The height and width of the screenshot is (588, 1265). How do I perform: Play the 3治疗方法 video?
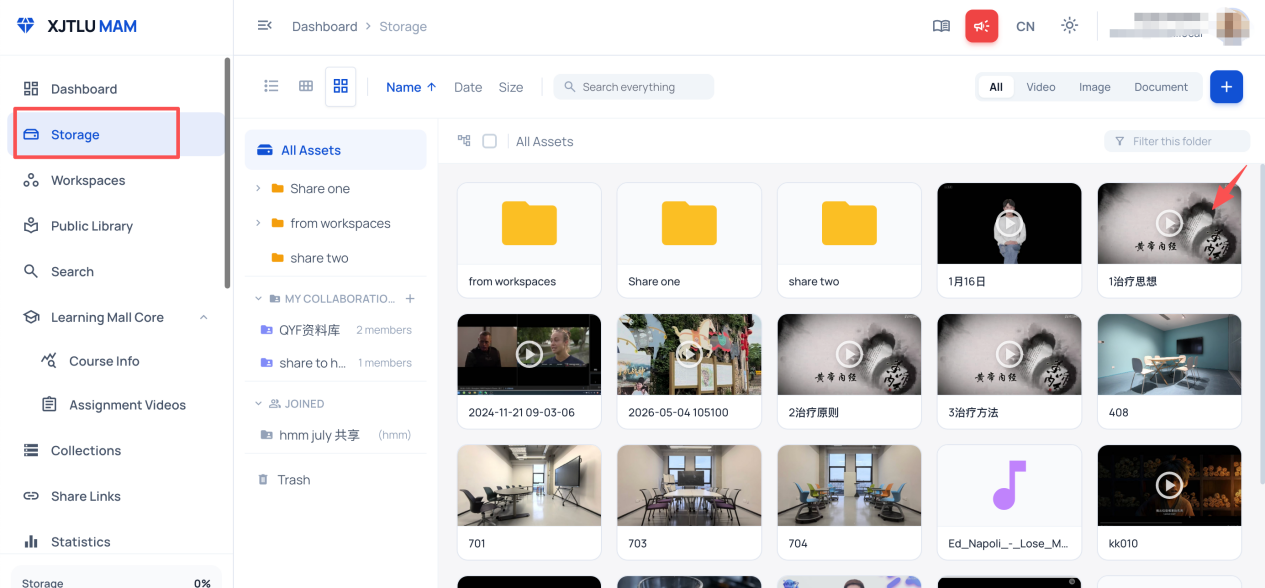pos(1009,354)
